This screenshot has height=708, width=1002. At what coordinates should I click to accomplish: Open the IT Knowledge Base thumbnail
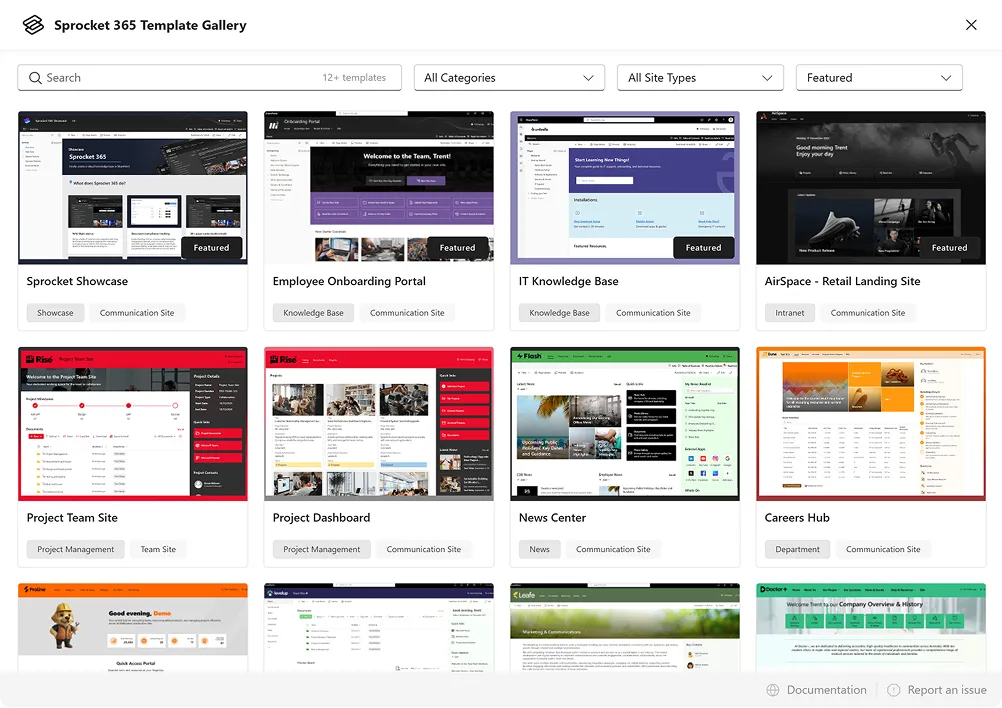coord(625,188)
